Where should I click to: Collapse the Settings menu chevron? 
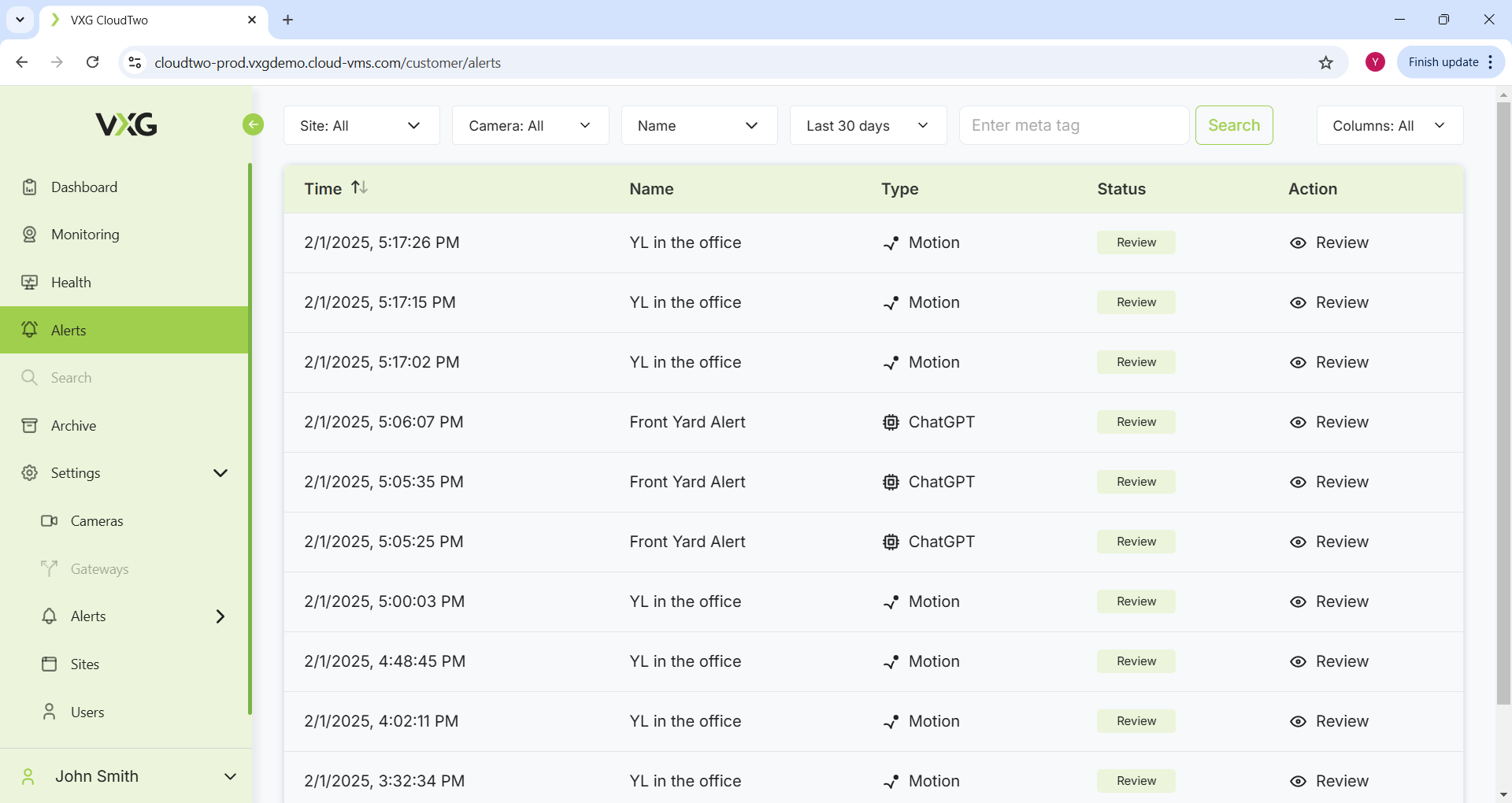click(220, 473)
